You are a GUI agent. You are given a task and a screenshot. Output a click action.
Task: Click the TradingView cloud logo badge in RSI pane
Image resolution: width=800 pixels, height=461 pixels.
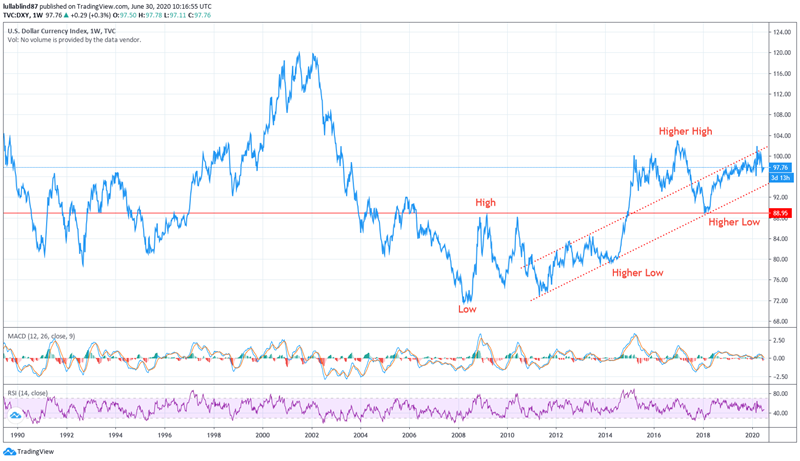coord(16,414)
